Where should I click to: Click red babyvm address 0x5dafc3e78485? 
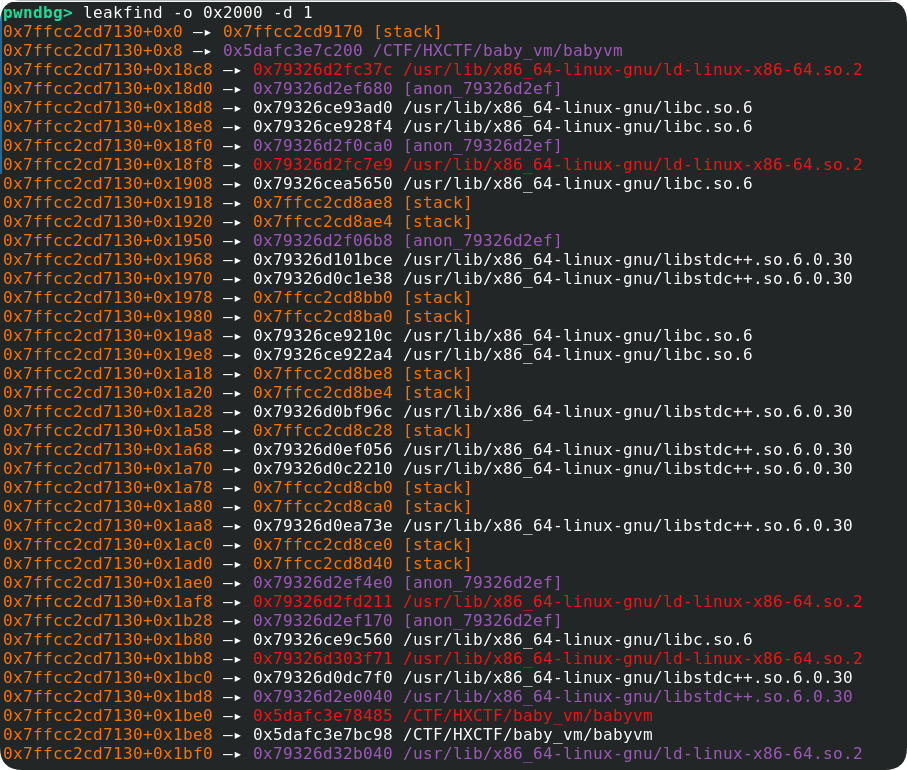(323, 715)
